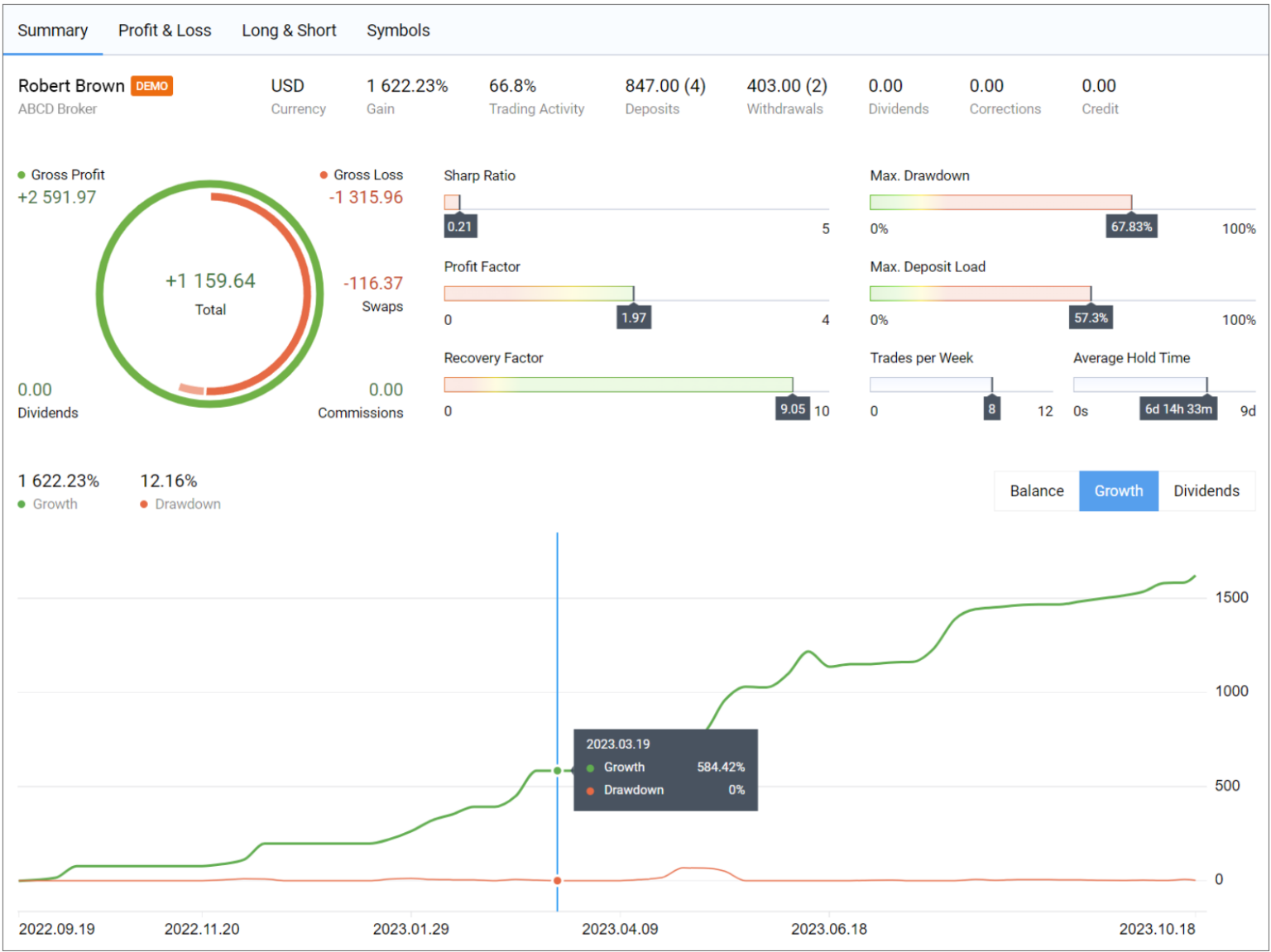View the Symbols tab
1271x952 pixels.
click(x=398, y=30)
